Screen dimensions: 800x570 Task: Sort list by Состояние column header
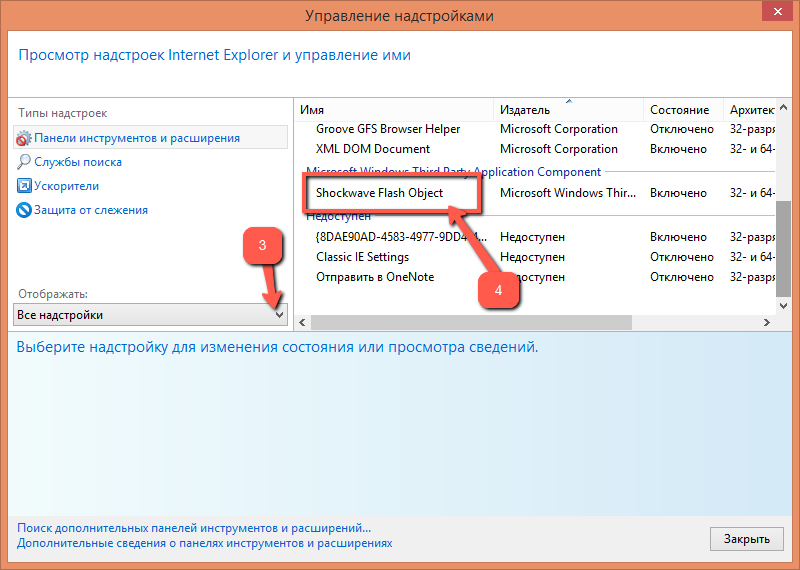[684, 110]
